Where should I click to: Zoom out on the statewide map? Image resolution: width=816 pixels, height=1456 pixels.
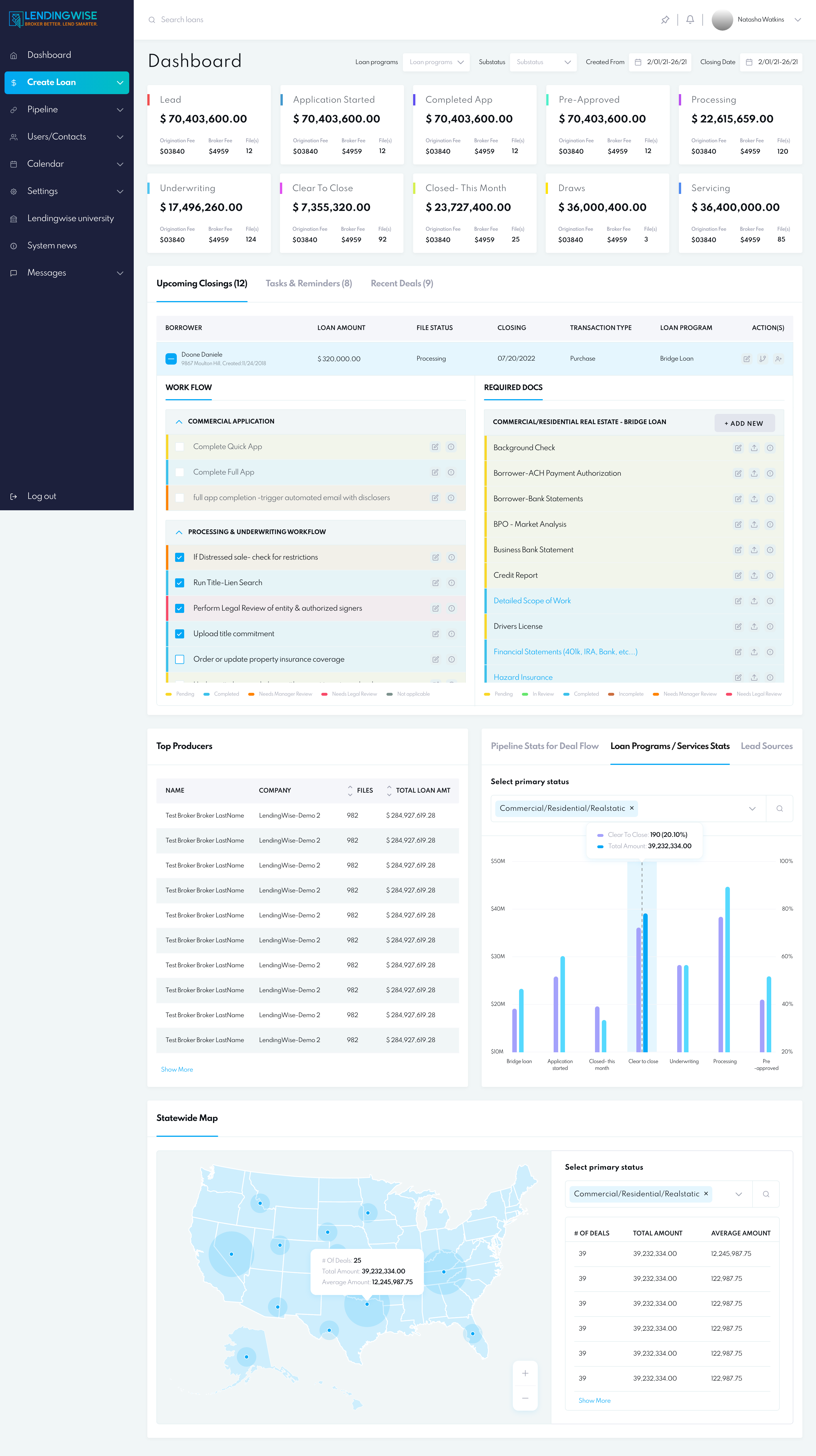coord(525,1398)
